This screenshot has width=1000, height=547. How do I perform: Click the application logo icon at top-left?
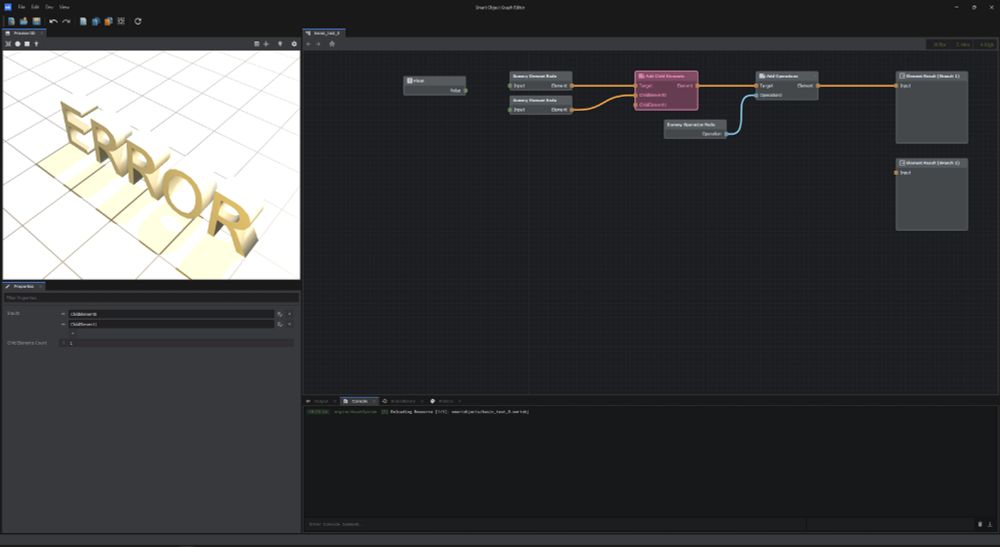pos(8,7)
